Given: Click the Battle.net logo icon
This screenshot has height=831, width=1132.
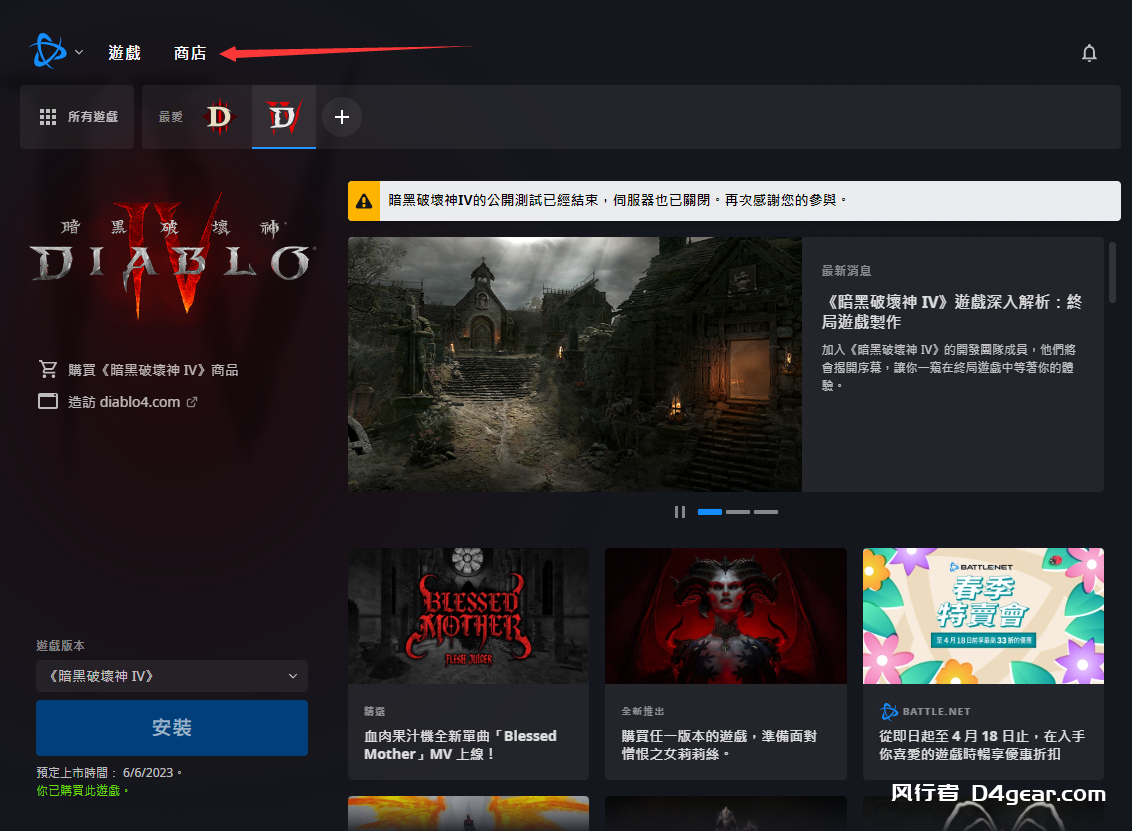Looking at the screenshot, I should (x=47, y=52).
